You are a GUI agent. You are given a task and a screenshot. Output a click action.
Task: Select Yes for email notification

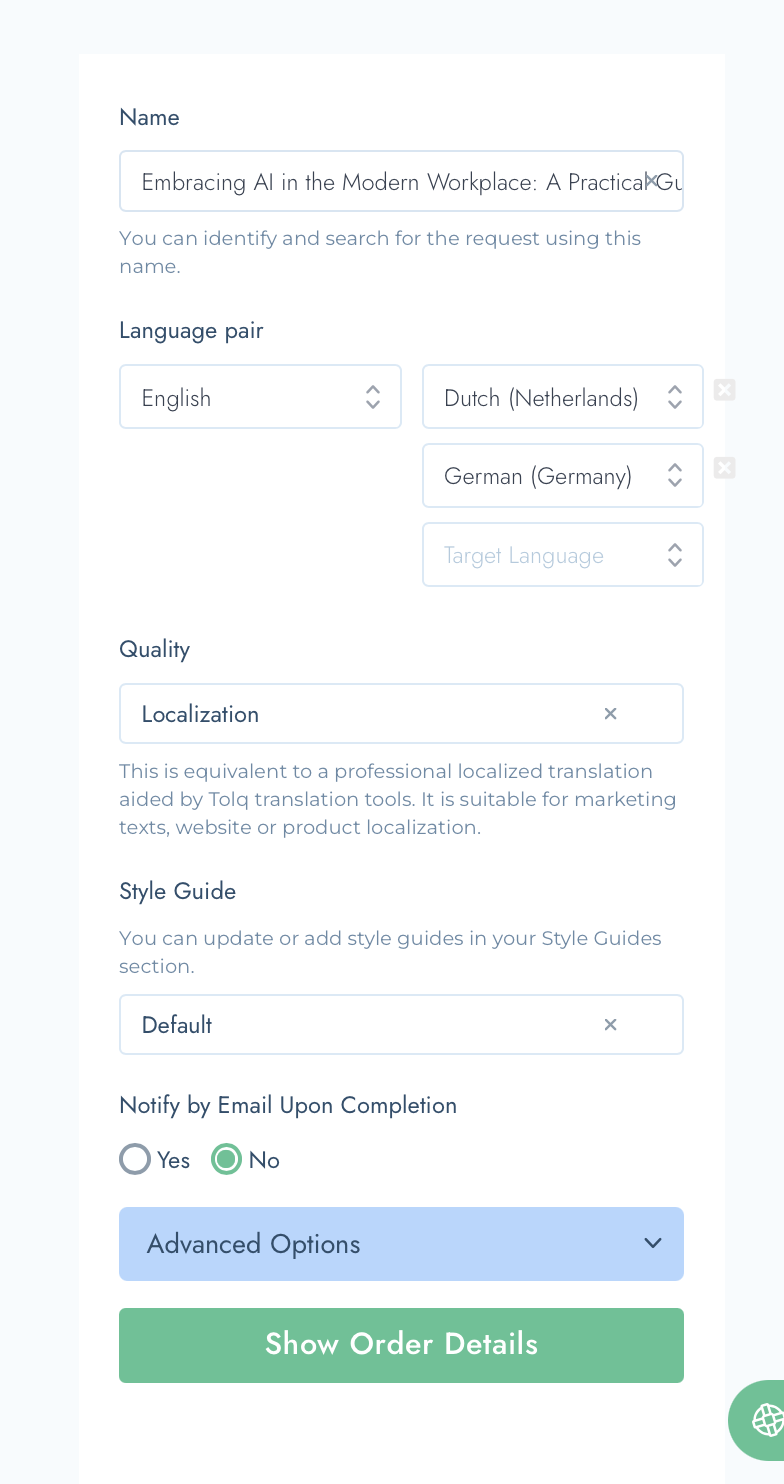point(135,1160)
